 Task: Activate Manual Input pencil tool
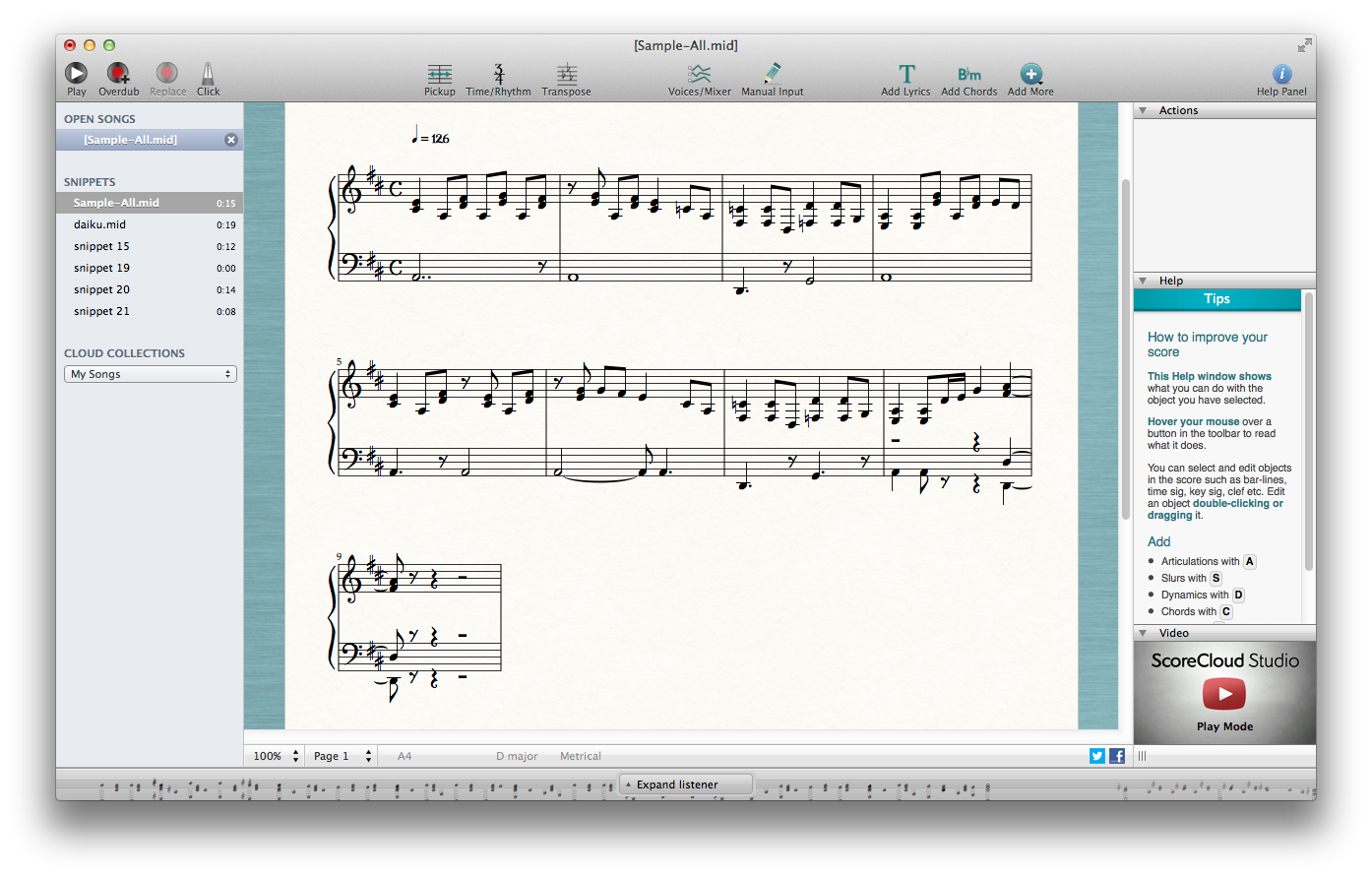point(772,74)
